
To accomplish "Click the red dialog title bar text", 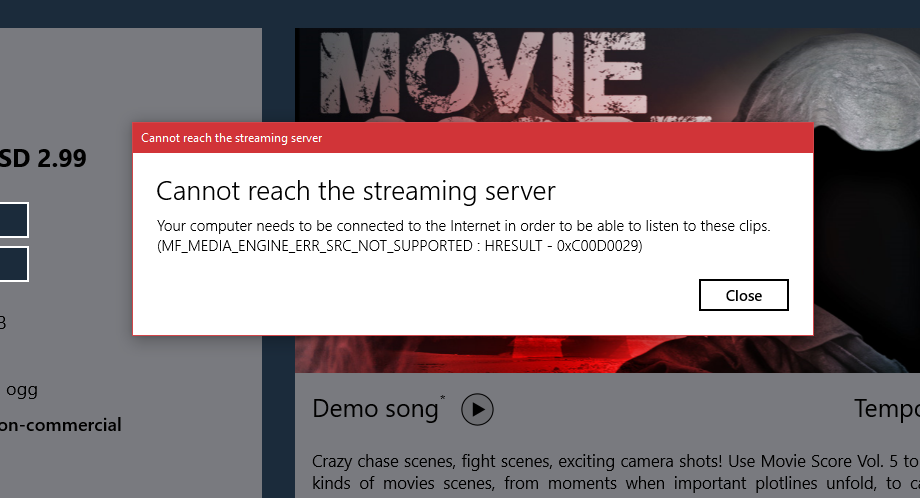I will pyautogui.click(x=231, y=138).
